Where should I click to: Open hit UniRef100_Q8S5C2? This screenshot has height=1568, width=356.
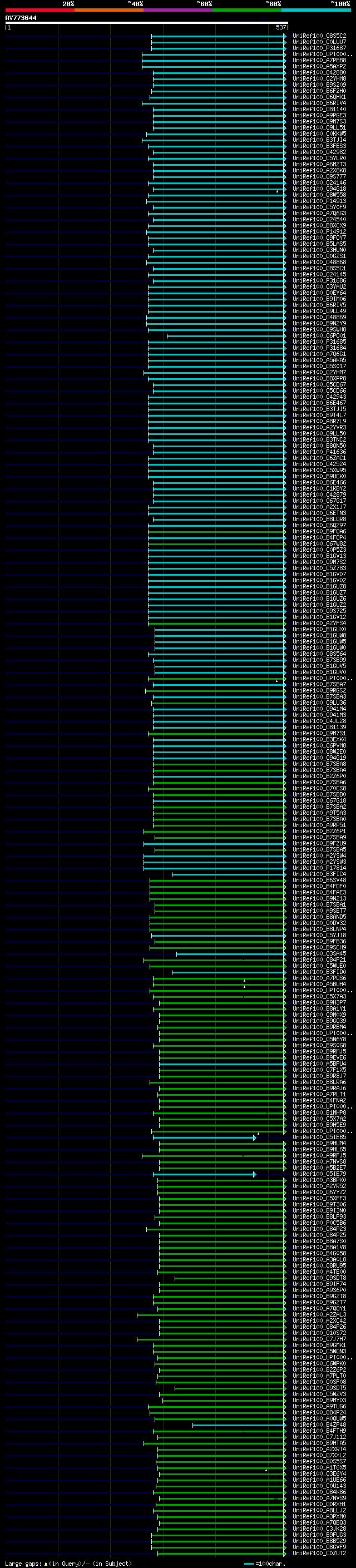[319, 36]
